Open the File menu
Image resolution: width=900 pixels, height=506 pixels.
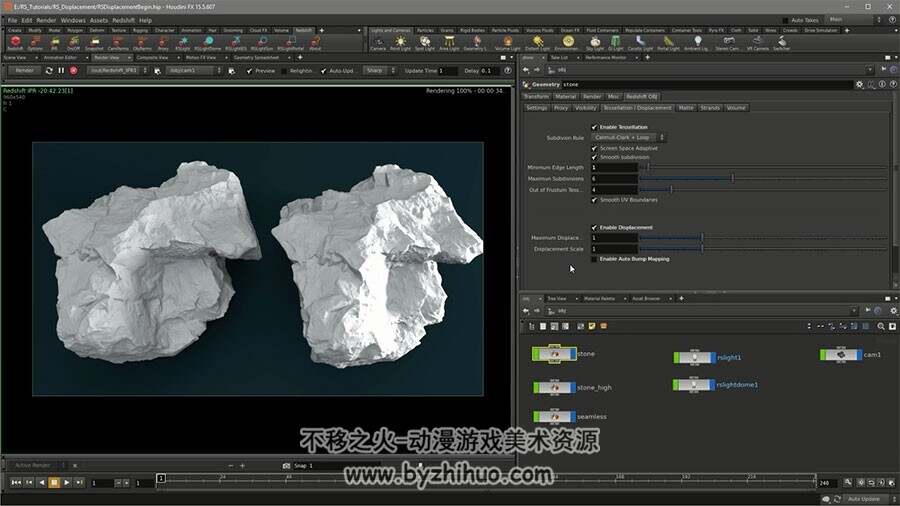(x=12, y=20)
